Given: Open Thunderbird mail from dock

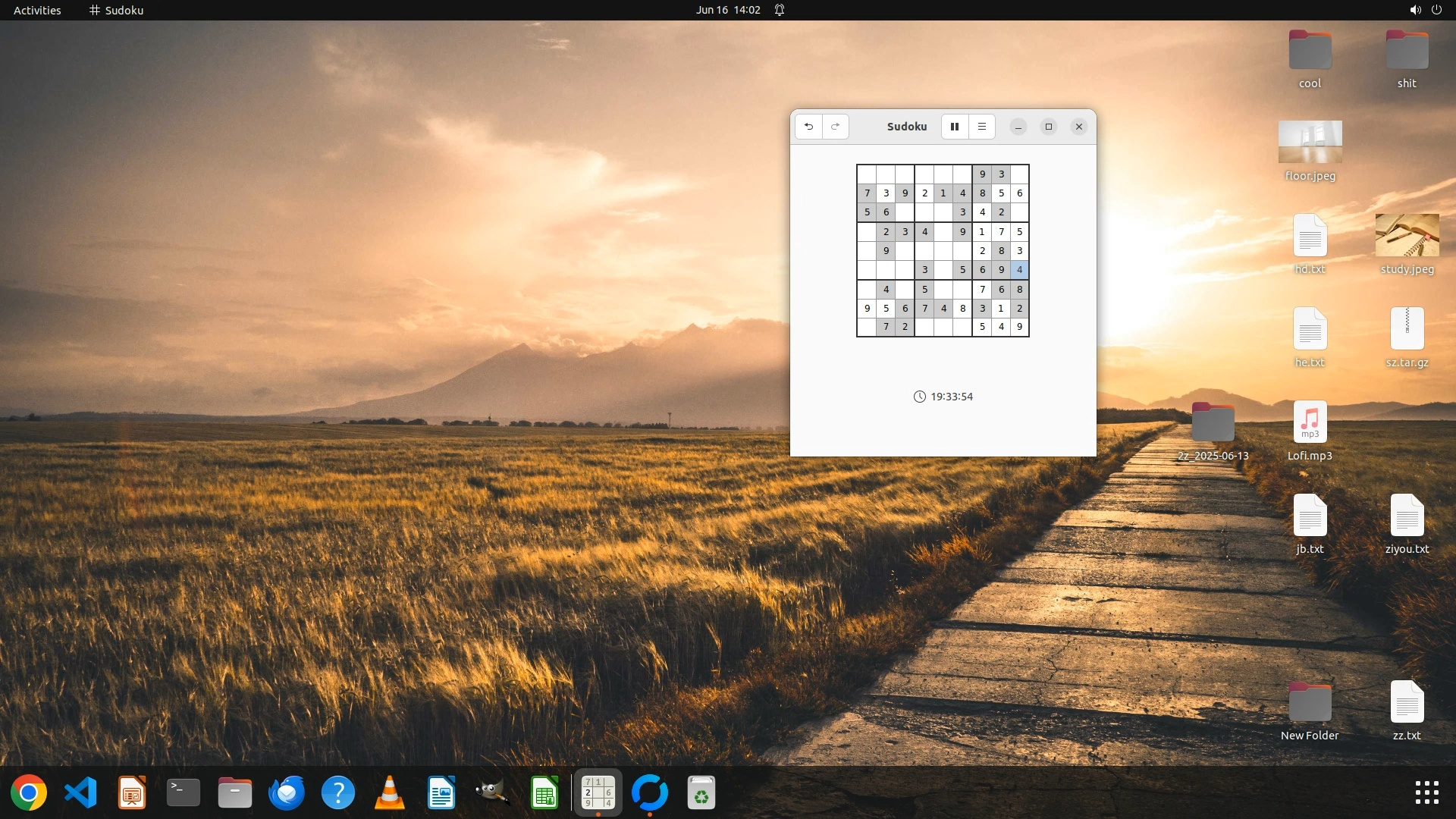Looking at the screenshot, I should pos(287,793).
